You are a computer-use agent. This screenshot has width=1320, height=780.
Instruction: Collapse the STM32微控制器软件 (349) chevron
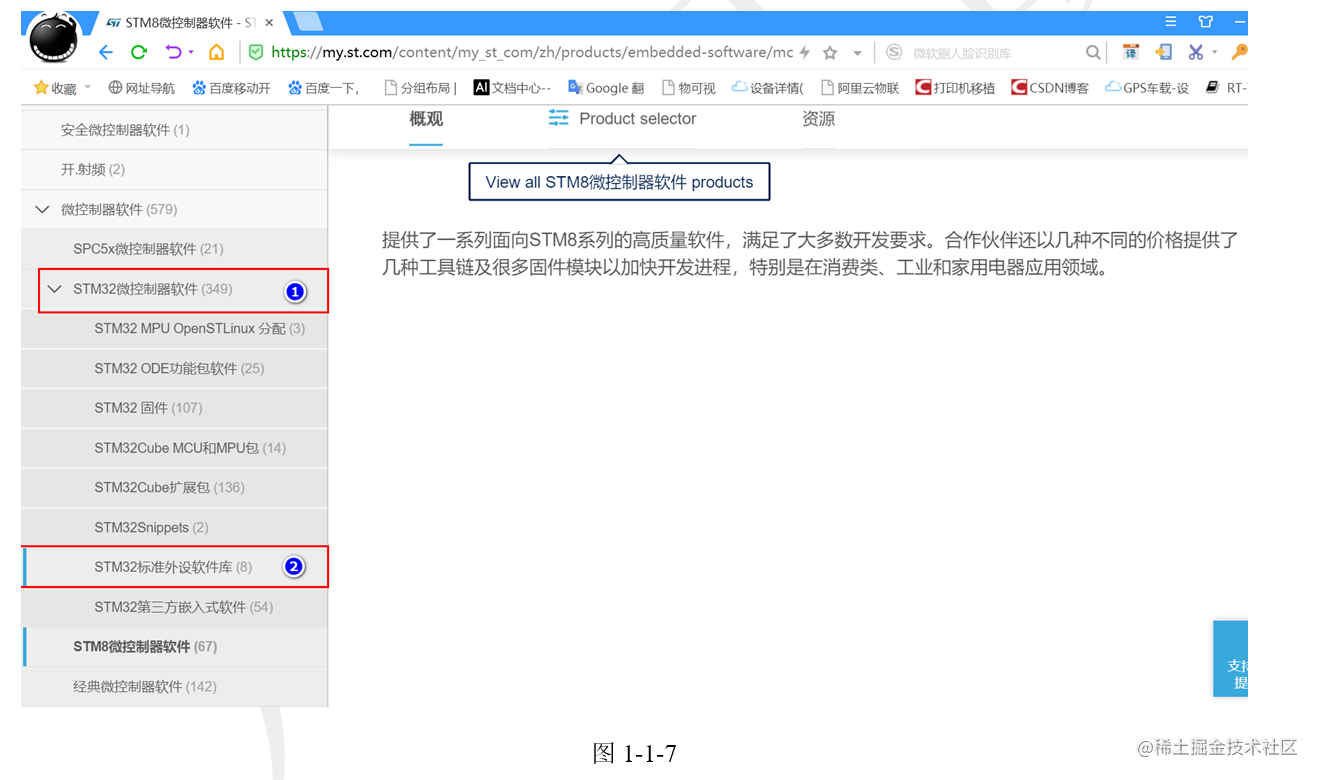tap(54, 289)
